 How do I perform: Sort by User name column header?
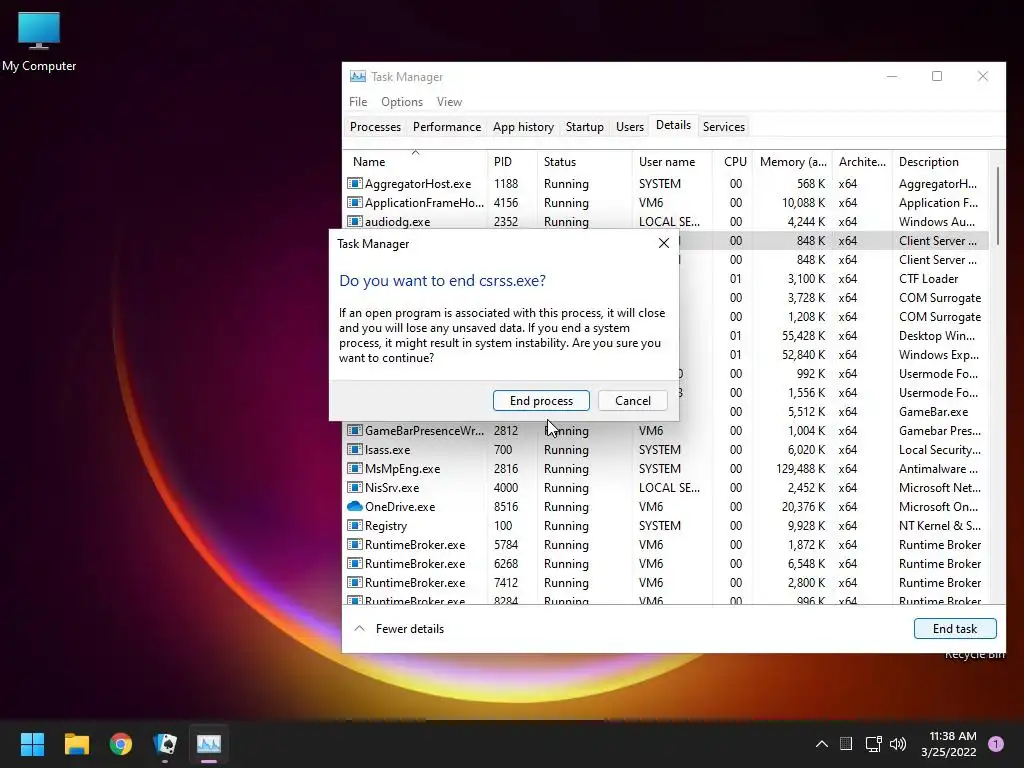tap(672, 161)
